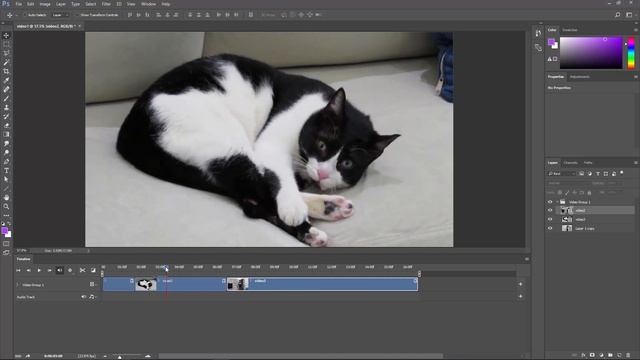Viewport: 640px width, 360px height.
Task: Open timeline settings gear icon
Action: 70,270
